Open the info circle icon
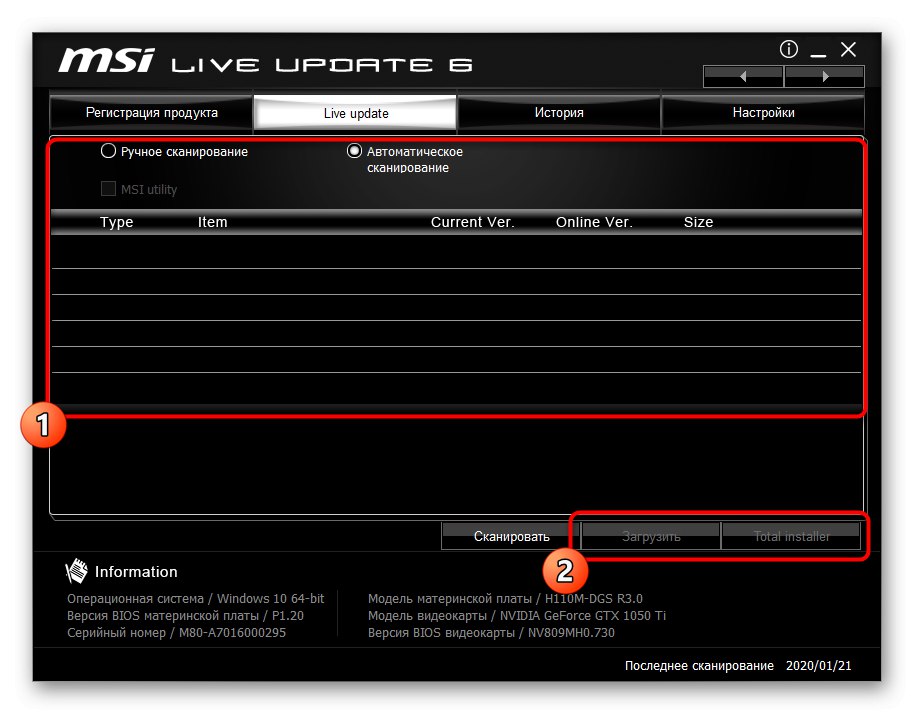 (x=788, y=49)
